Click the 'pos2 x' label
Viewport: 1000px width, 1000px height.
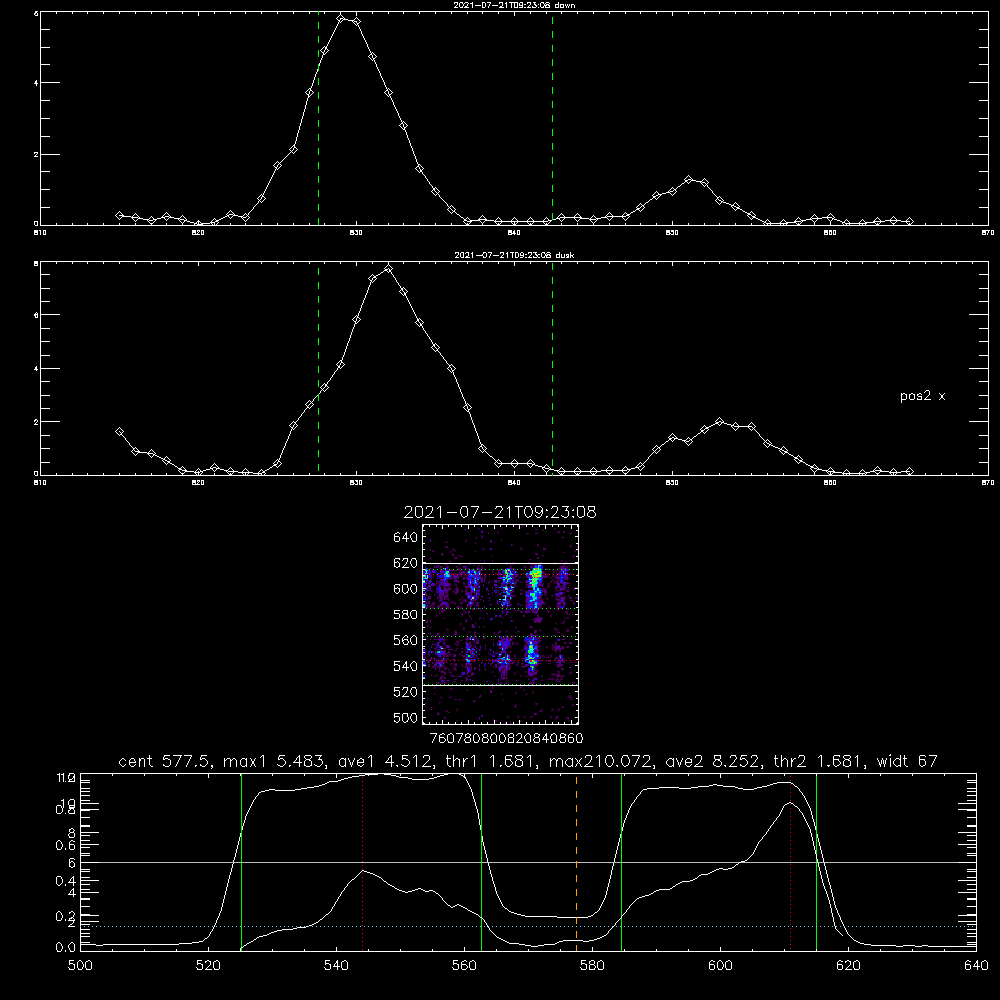pyautogui.click(x=922, y=396)
